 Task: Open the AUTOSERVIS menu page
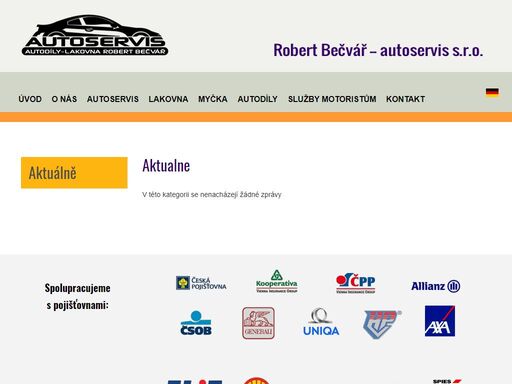[x=113, y=99]
